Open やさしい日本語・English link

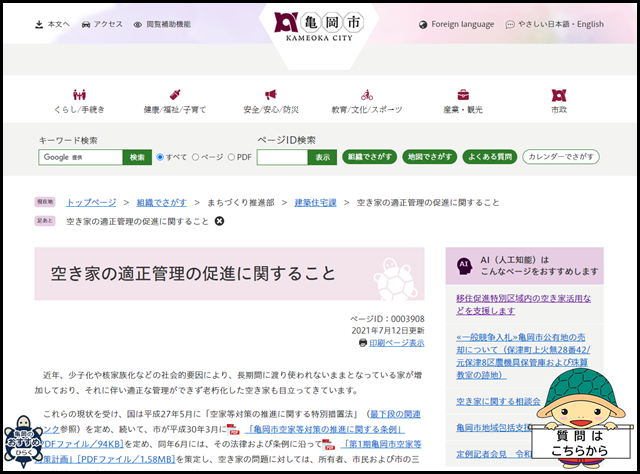[555, 24]
